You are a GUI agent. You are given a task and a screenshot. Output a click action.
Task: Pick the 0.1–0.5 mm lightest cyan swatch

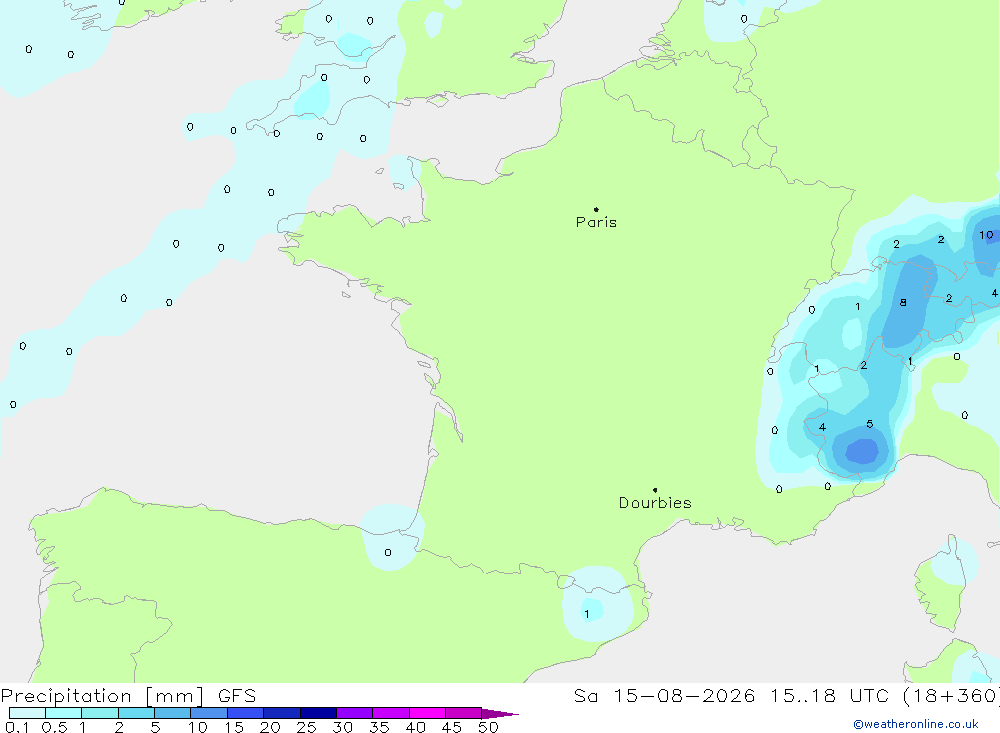tap(27, 713)
